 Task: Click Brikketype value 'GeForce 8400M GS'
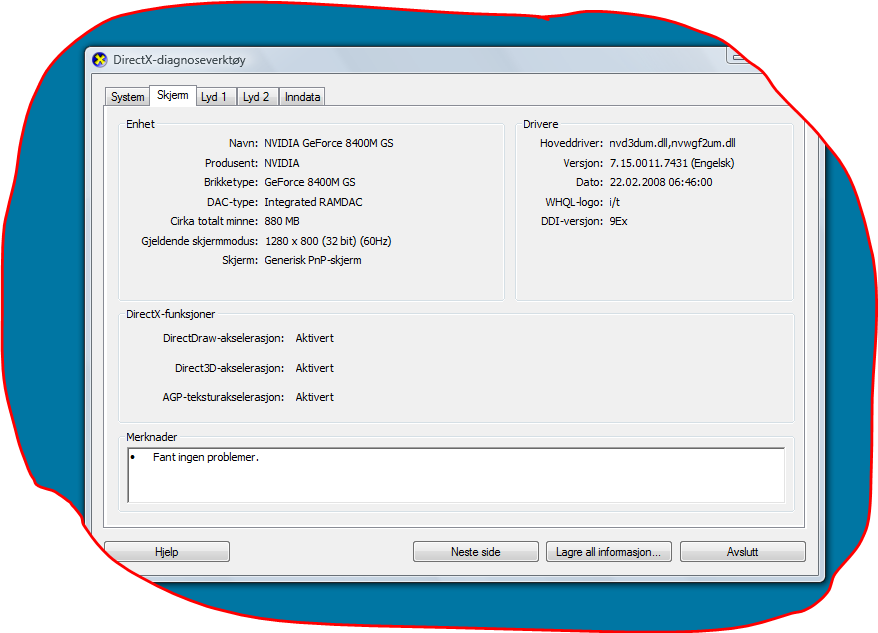coord(310,182)
